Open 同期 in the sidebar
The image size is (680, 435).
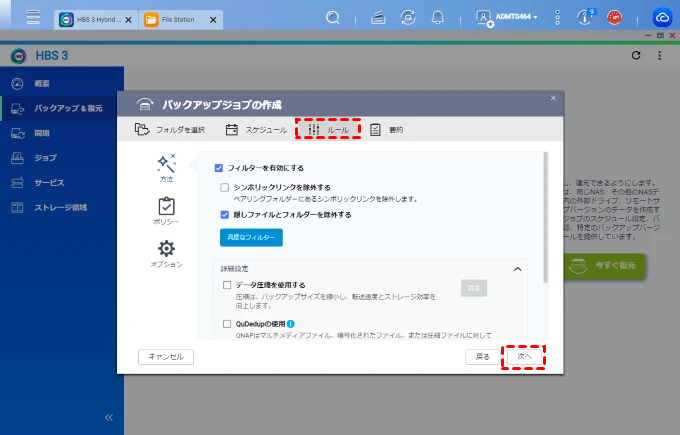[x=62, y=133]
